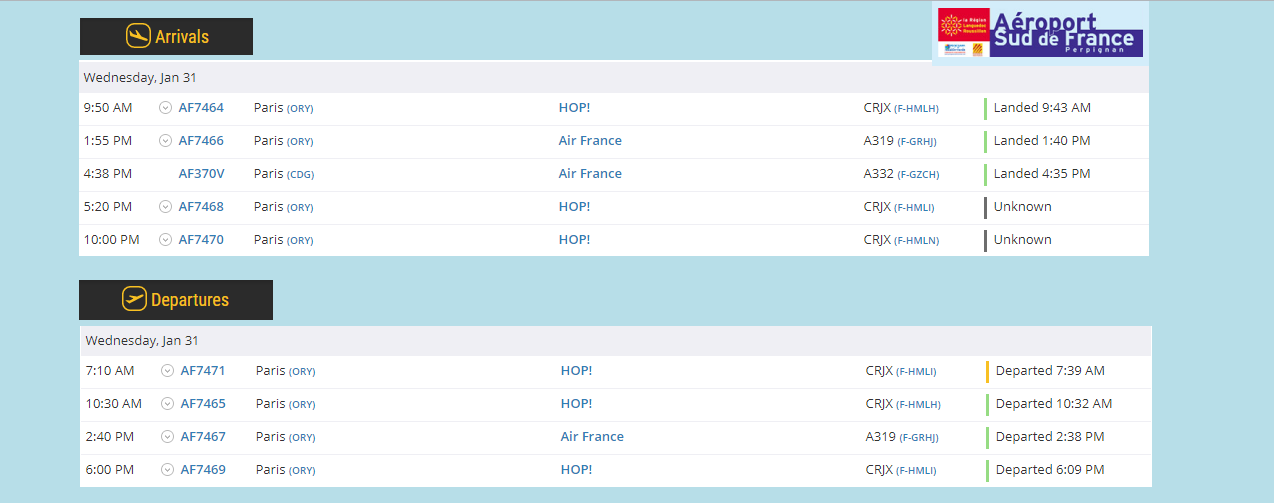Expand departure flight AF7469 details chevron
Screen dimensions: 1274x503
pyautogui.click(x=168, y=470)
